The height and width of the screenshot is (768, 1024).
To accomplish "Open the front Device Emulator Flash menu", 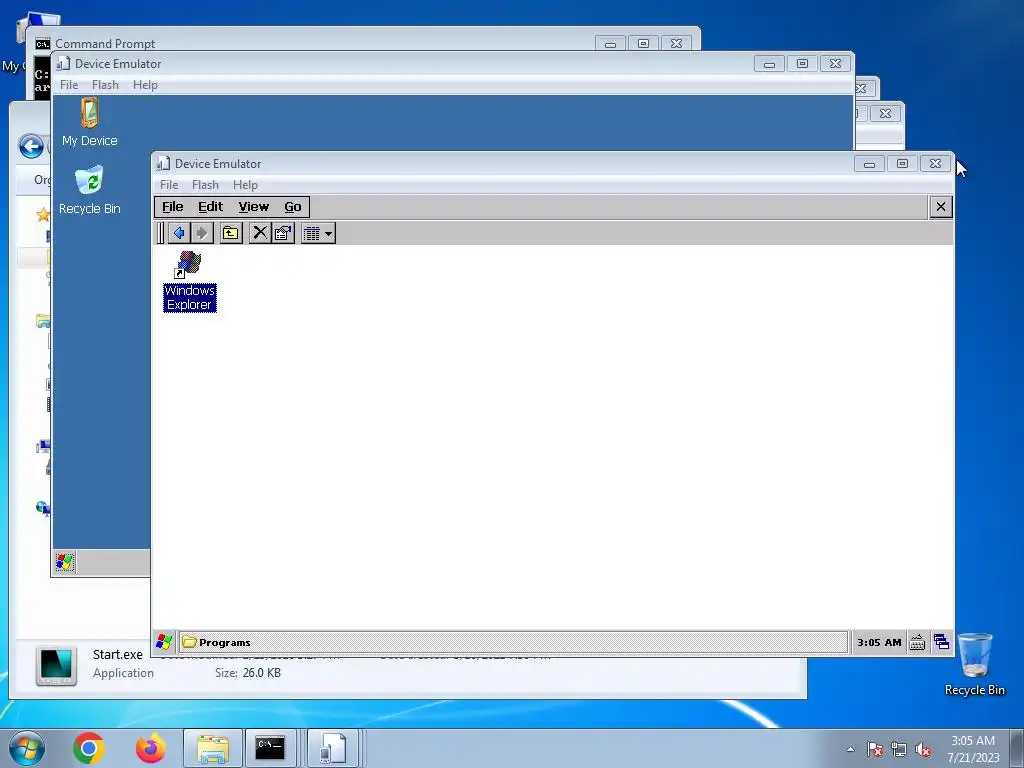I will click(205, 185).
